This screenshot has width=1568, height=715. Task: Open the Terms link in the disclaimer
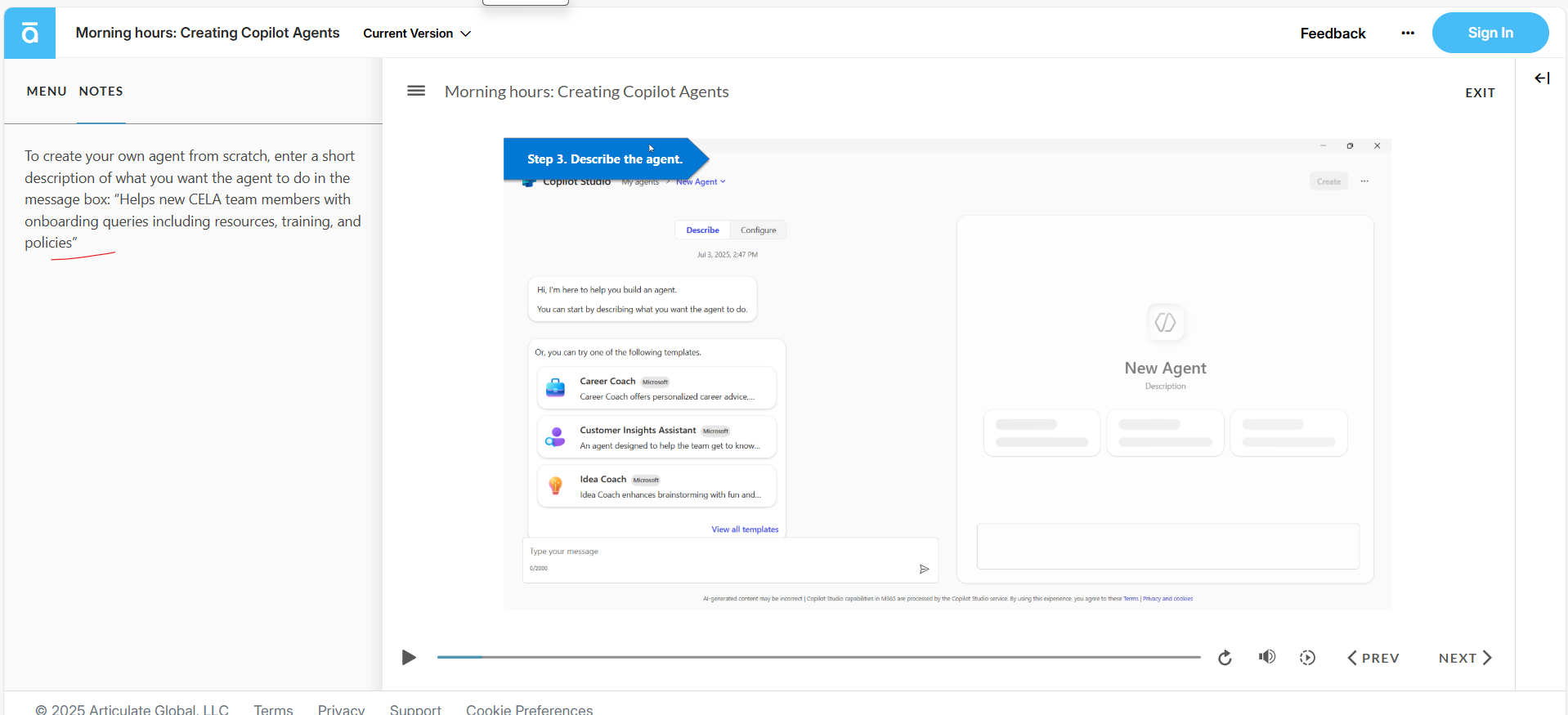coord(1131,599)
